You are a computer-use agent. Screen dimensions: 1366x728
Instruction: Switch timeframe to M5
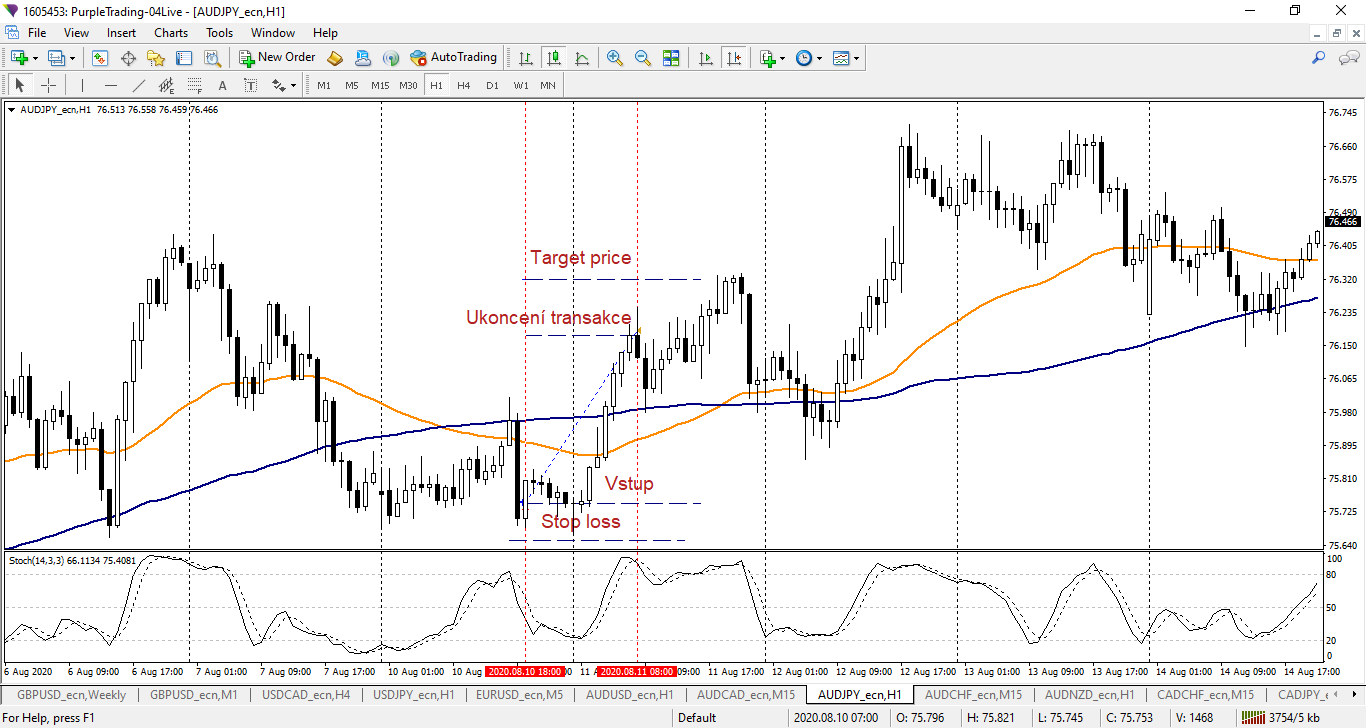(x=352, y=85)
